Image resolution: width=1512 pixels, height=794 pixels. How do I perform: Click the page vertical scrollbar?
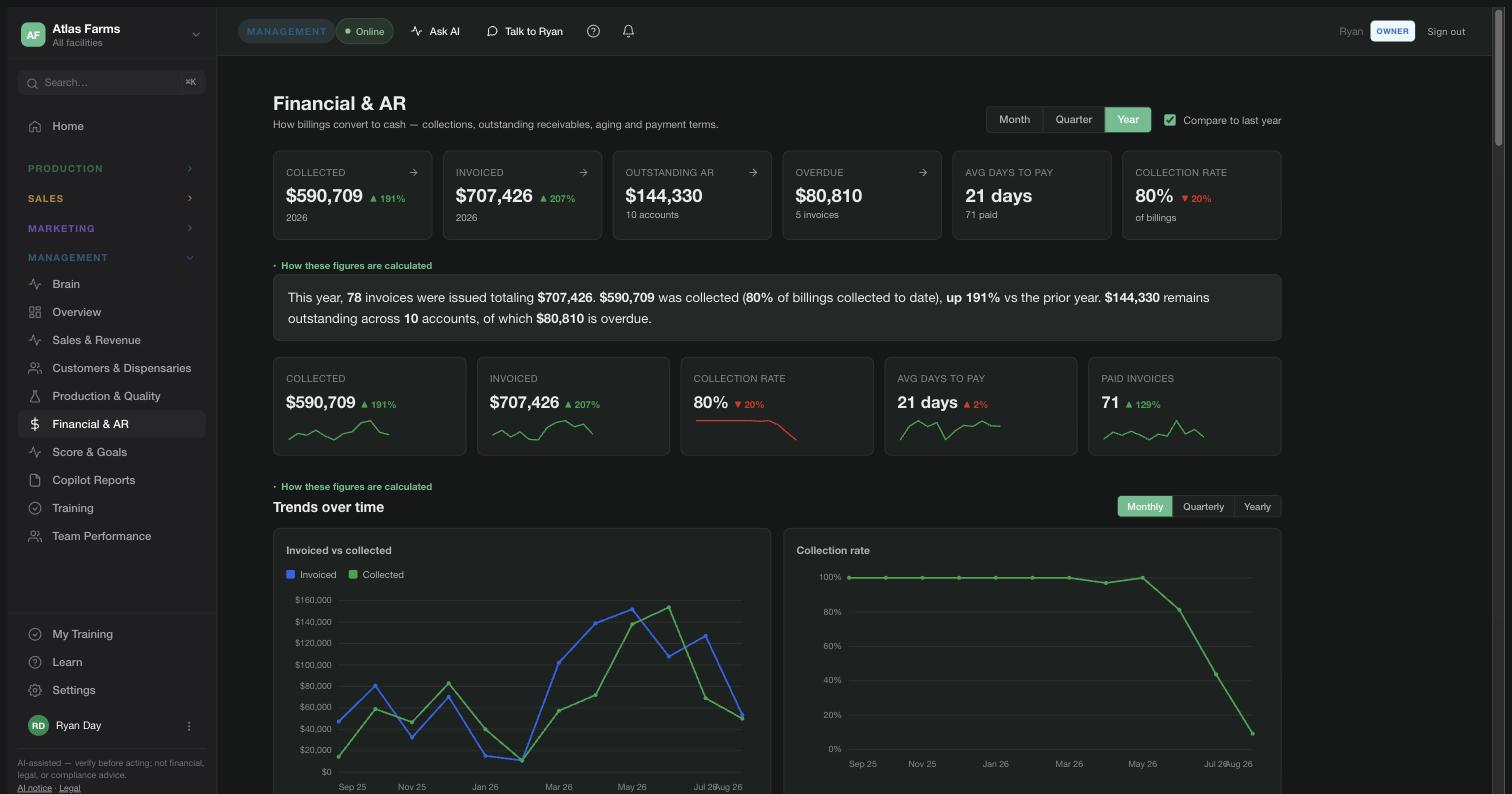click(1498, 80)
